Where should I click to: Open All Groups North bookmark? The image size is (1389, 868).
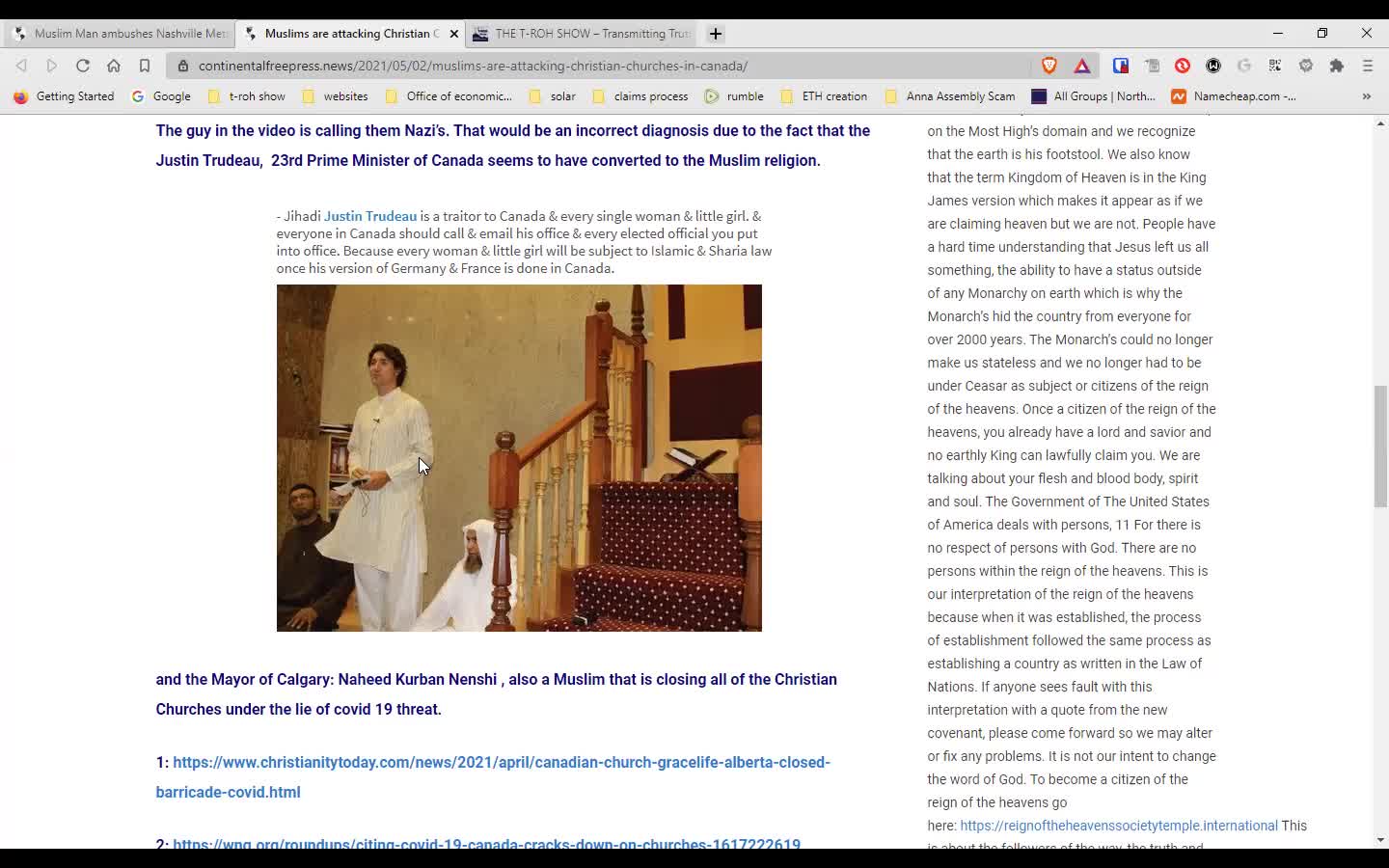(1094, 96)
